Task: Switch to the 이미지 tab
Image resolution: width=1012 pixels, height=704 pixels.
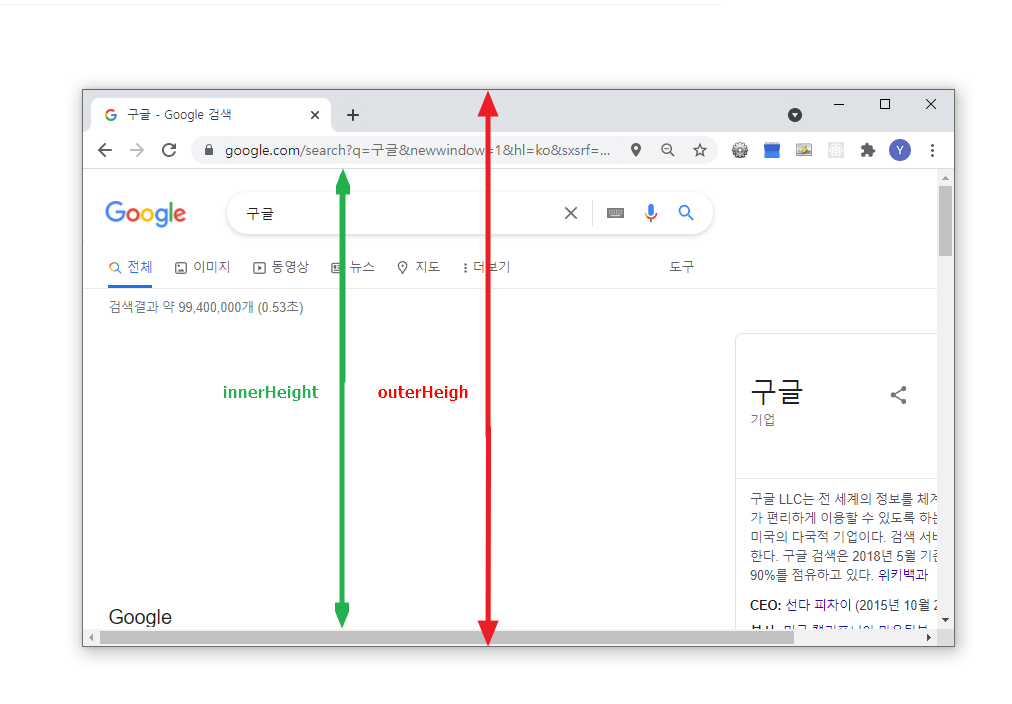Action: [203, 267]
